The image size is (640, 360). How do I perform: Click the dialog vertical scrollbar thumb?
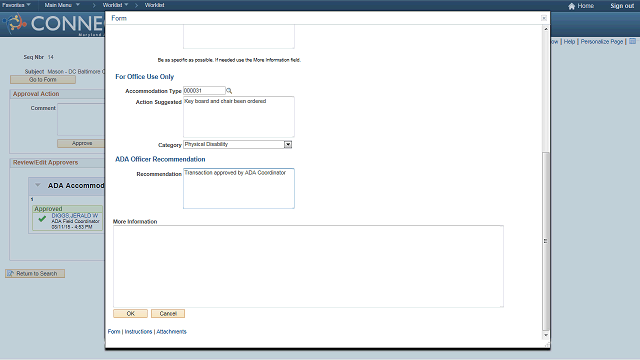(x=546, y=241)
